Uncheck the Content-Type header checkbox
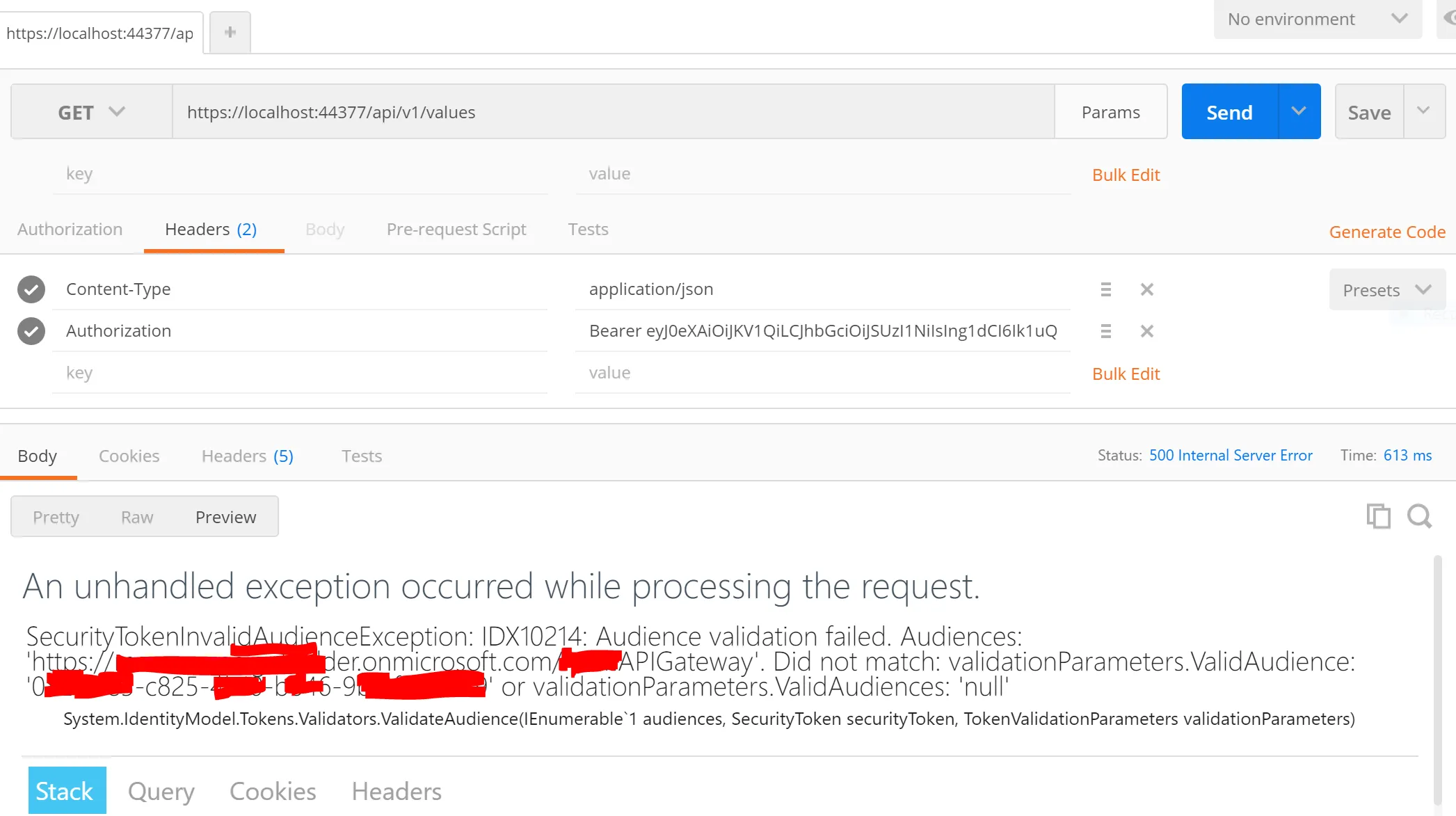 [x=31, y=289]
